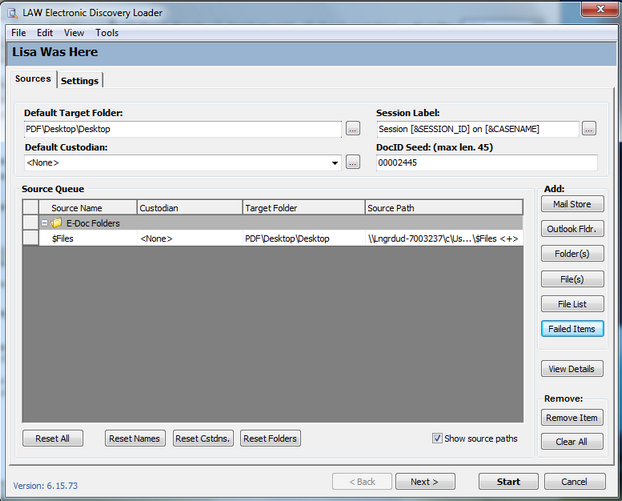
Task: Click the Target Folder column header
Action: coord(303,208)
